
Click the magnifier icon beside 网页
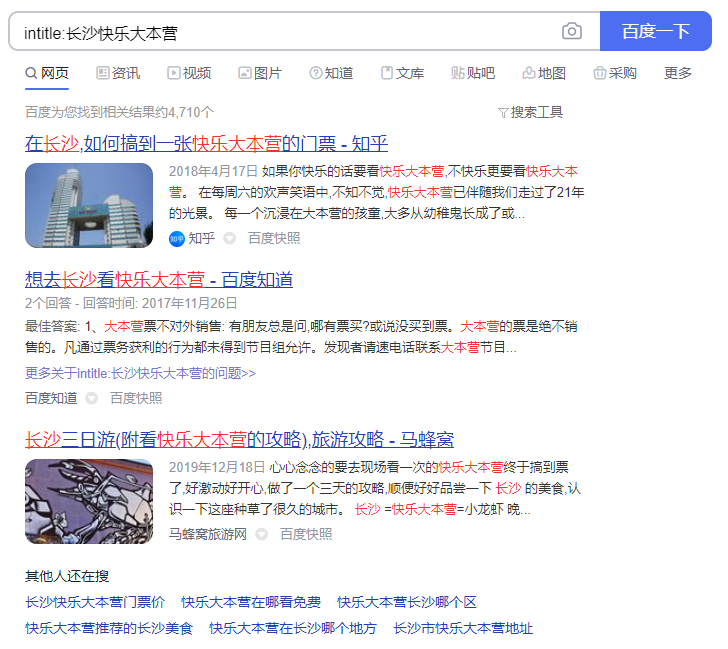(x=31, y=73)
